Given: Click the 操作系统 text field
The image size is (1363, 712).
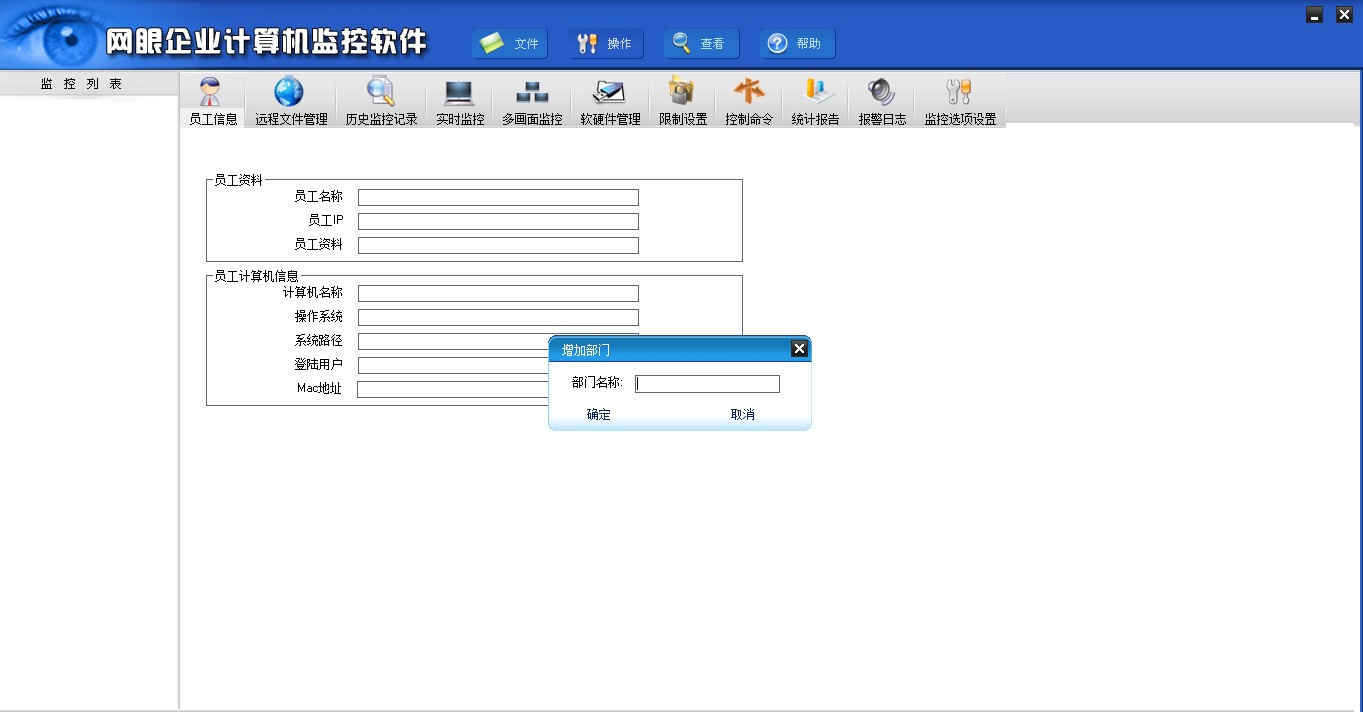Looking at the screenshot, I should [498, 317].
